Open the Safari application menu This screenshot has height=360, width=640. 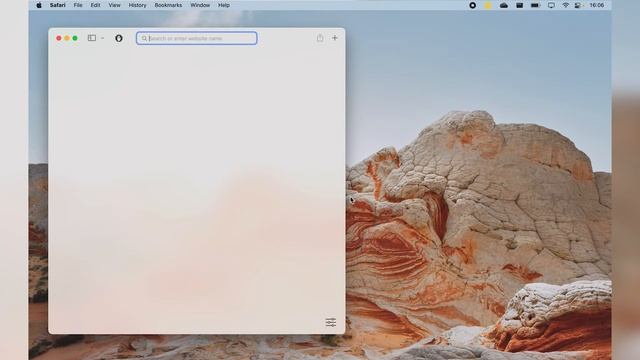(58, 5)
